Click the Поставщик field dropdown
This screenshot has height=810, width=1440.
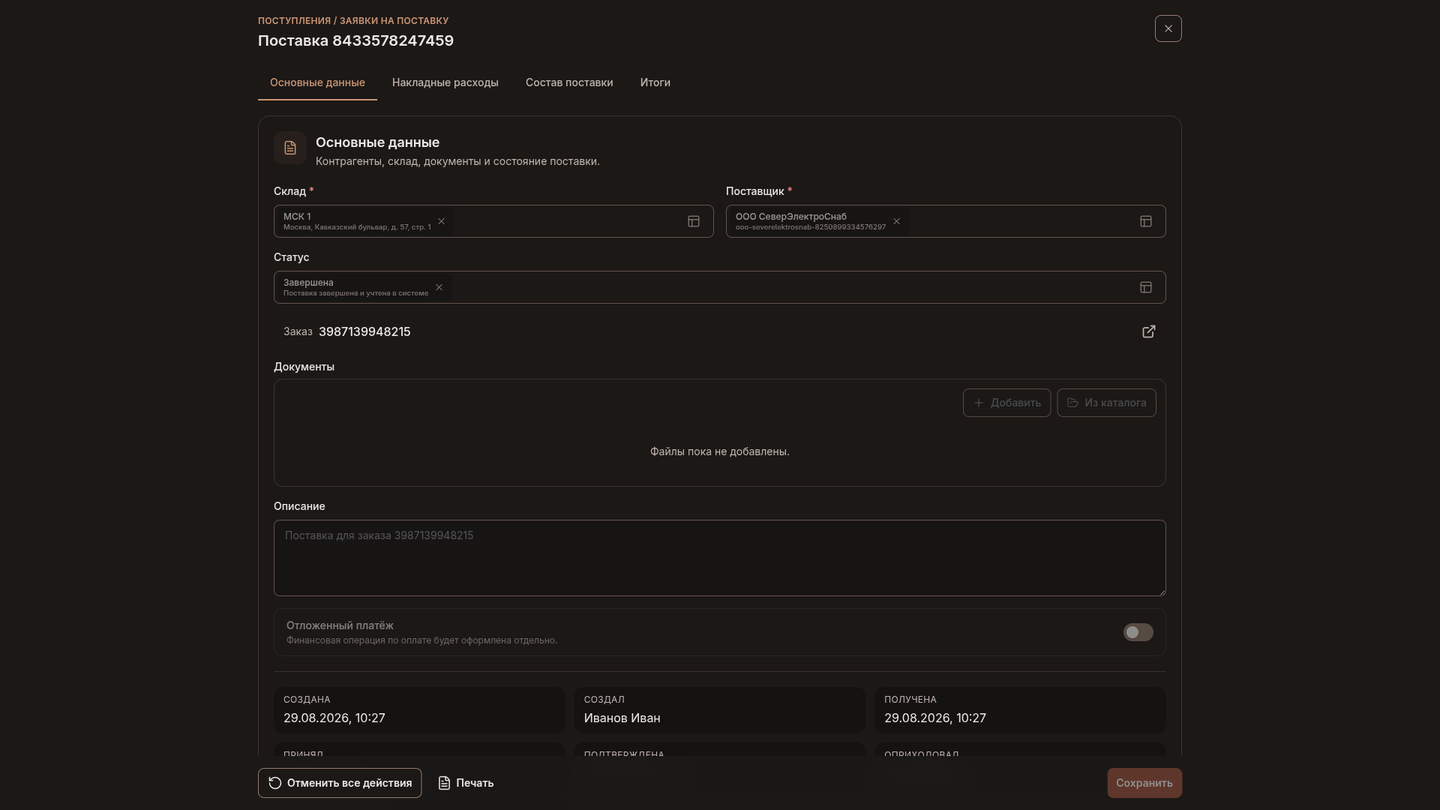tap(946, 221)
